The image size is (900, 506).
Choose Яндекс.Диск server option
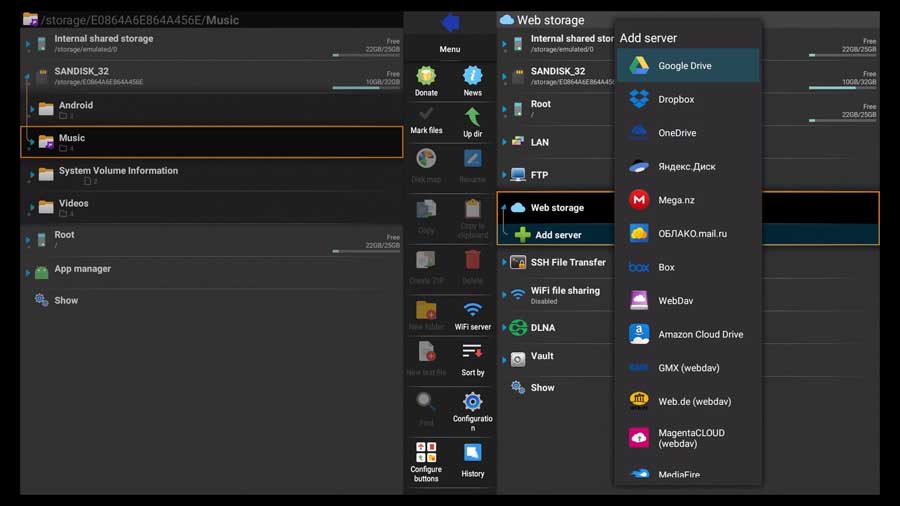688,166
